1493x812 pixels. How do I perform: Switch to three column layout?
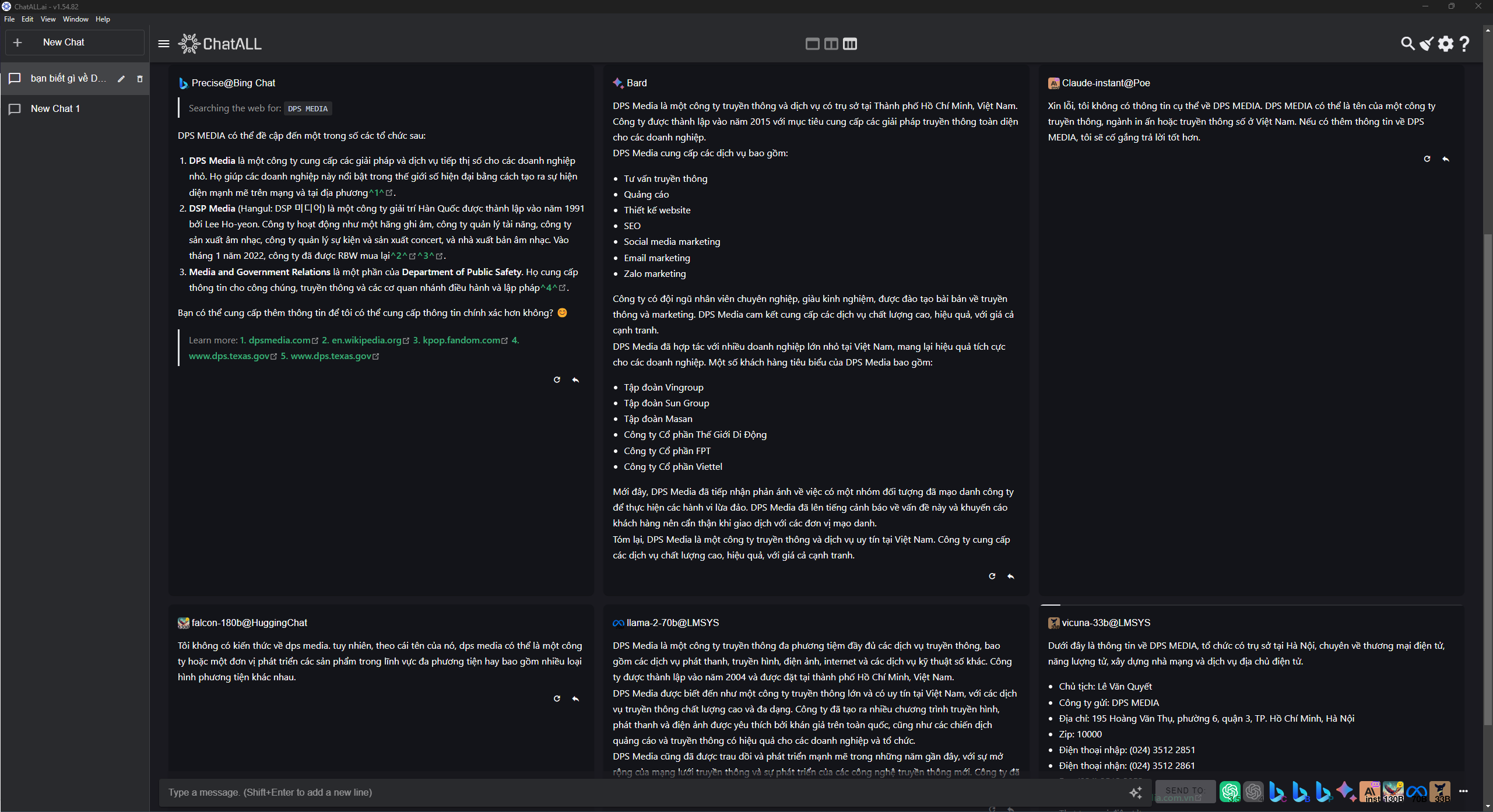pos(850,44)
